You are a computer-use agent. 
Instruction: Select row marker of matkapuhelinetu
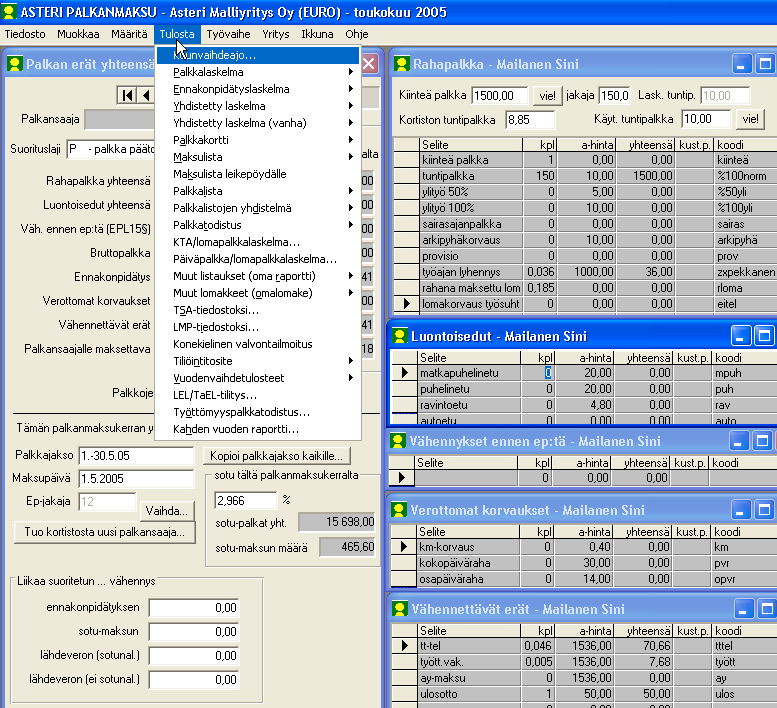[x=405, y=373]
